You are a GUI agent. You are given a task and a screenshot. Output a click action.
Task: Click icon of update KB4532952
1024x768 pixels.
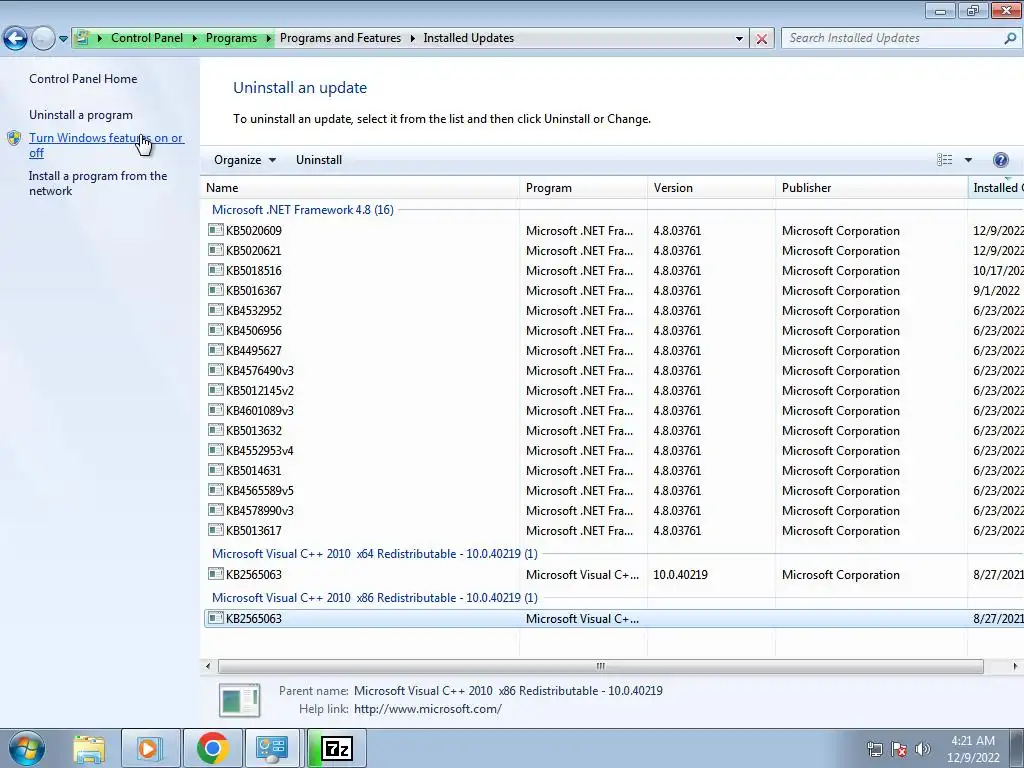coord(216,310)
